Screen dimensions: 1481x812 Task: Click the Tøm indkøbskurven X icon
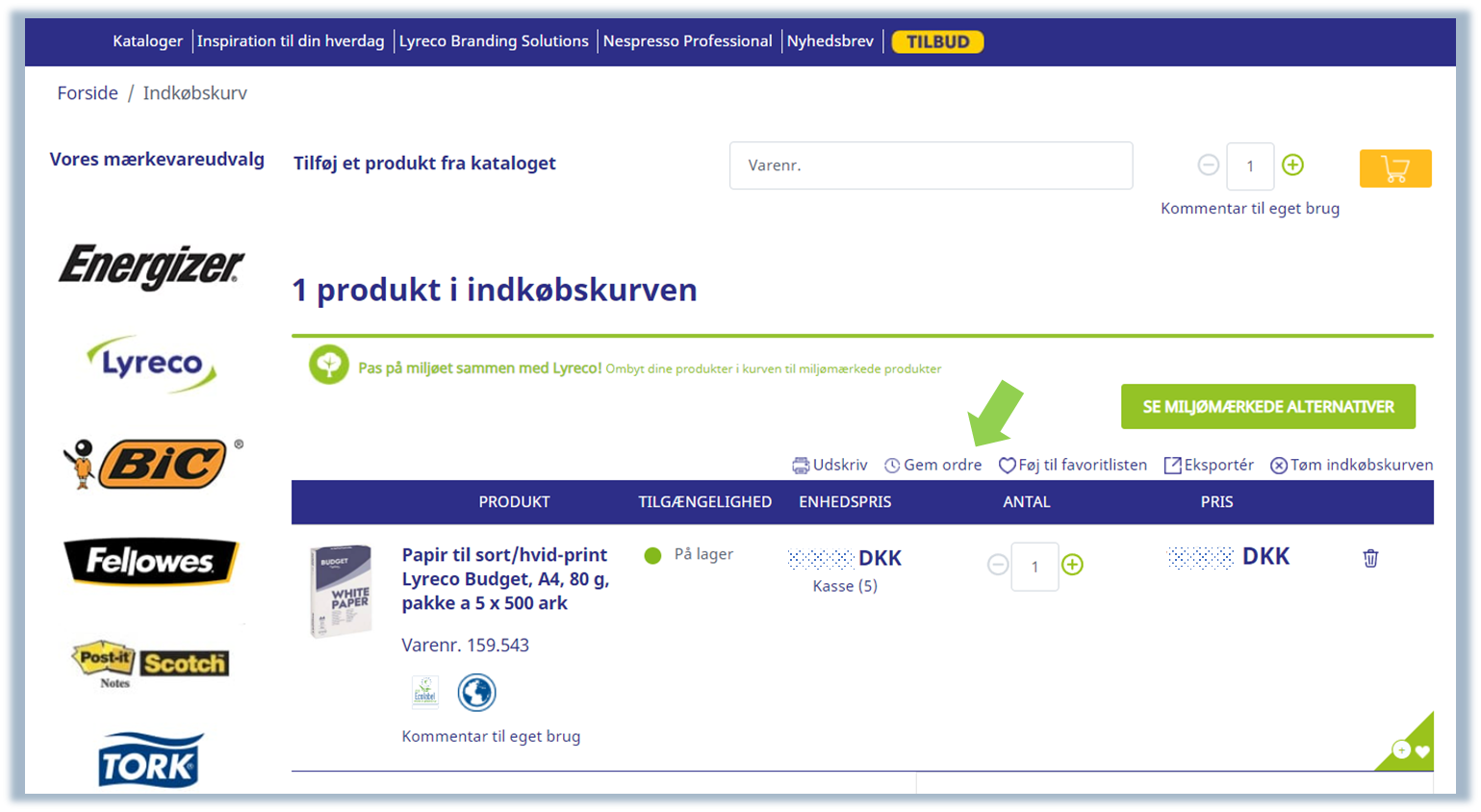(x=1279, y=466)
